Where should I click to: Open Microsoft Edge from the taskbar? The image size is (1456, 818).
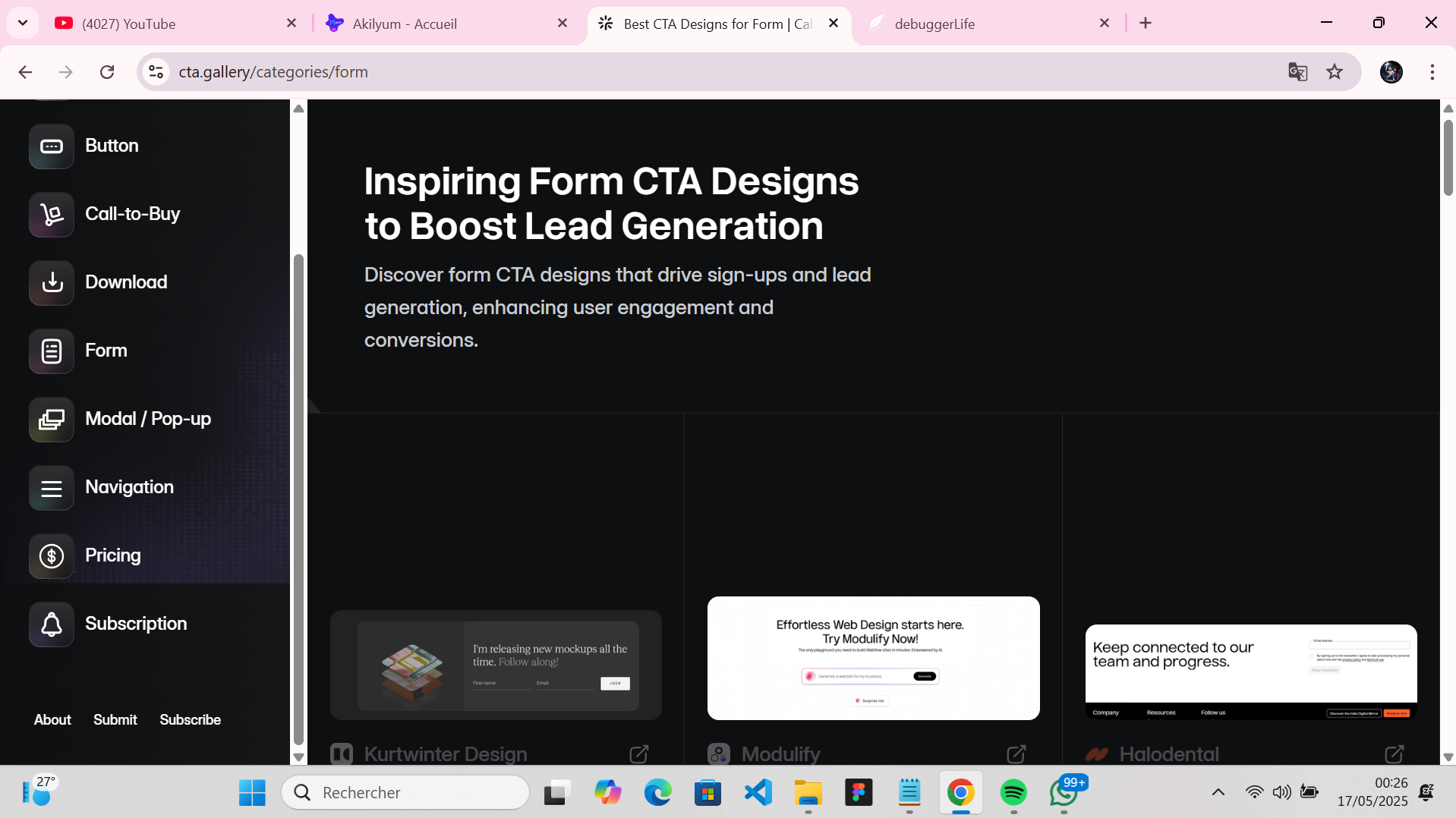tap(658, 793)
